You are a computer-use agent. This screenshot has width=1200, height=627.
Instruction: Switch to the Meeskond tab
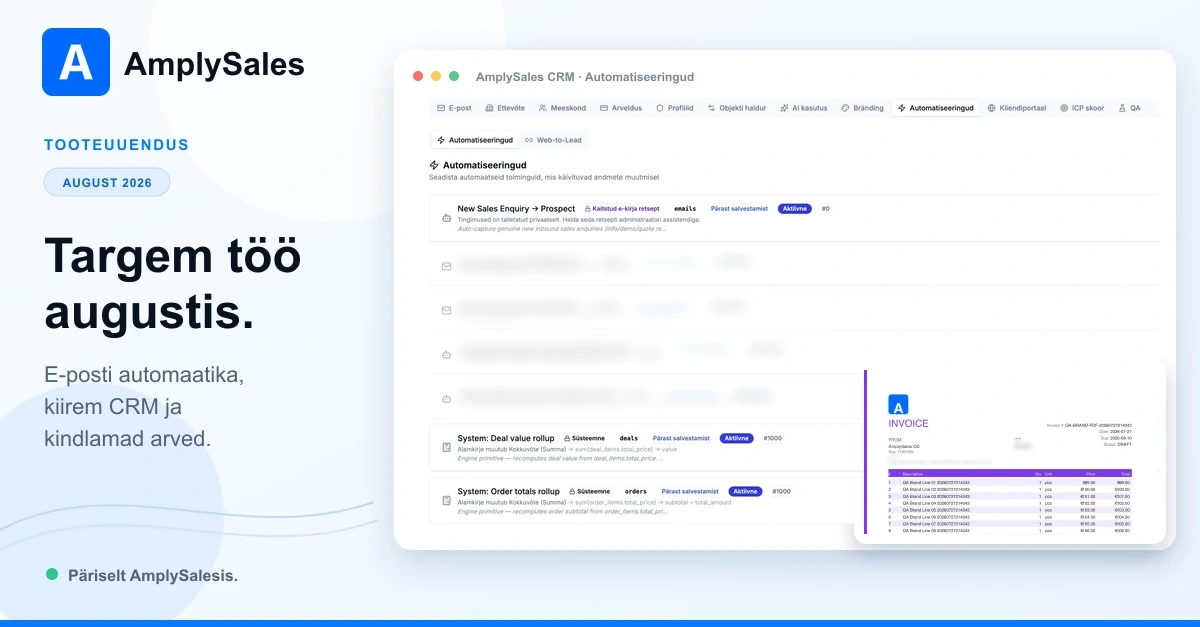coord(562,108)
